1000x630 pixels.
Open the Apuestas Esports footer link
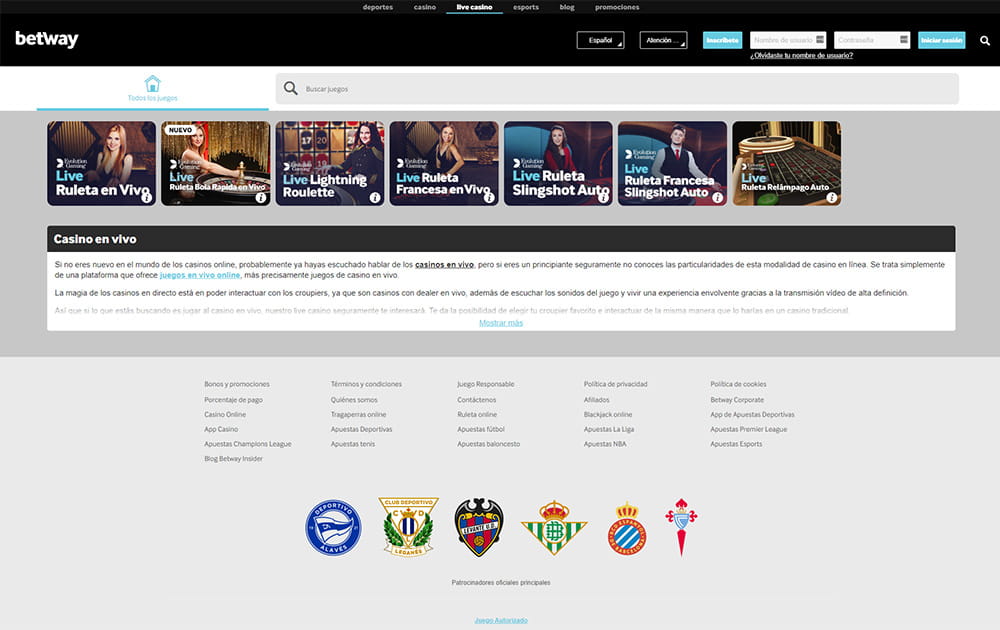[x=736, y=444]
